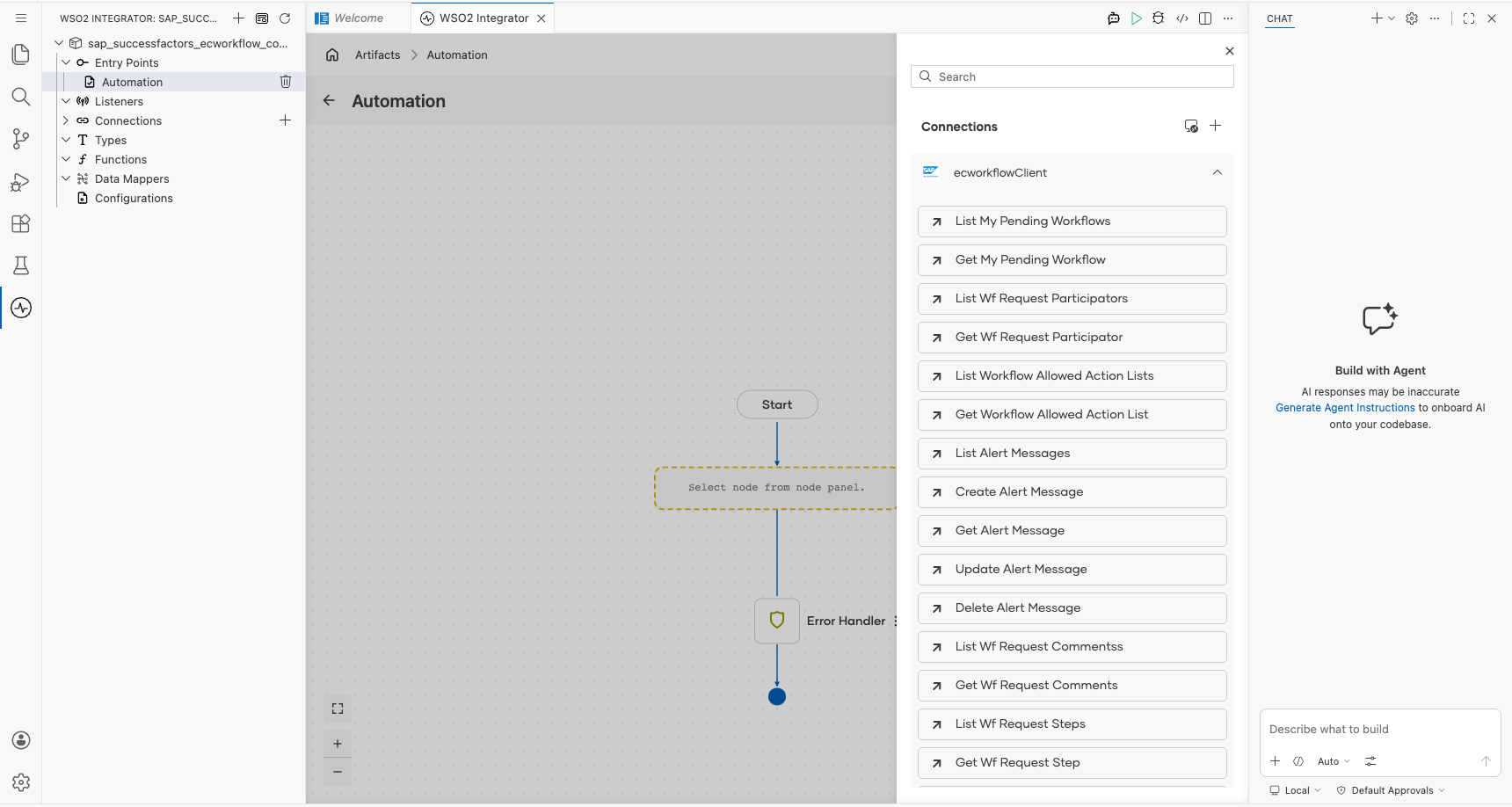Open Accounts icon in activity bar
This screenshot has height=807, width=1512.
click(21, 740)
